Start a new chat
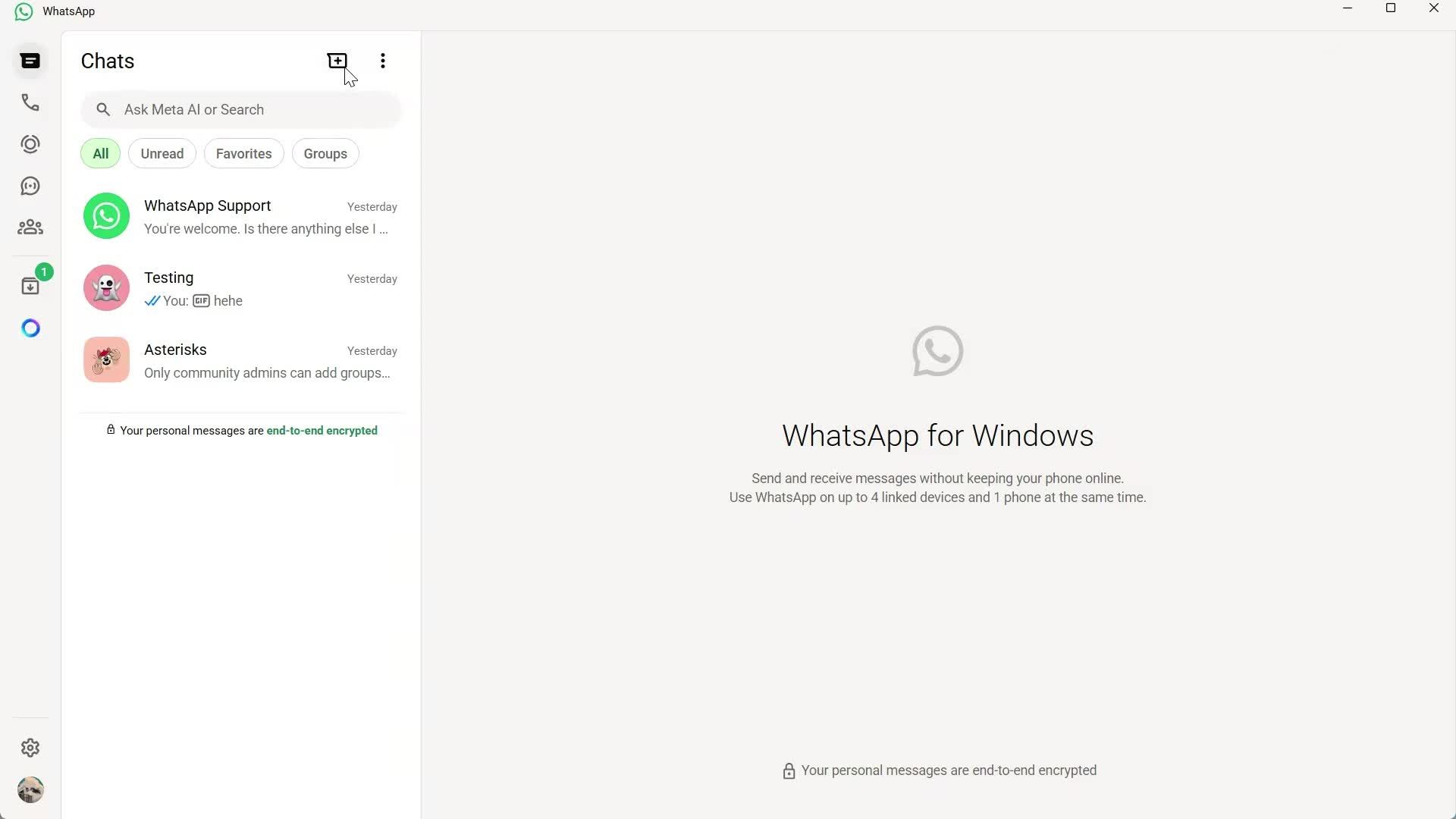The image size is (1456, 819). click(x=337, y=61)
